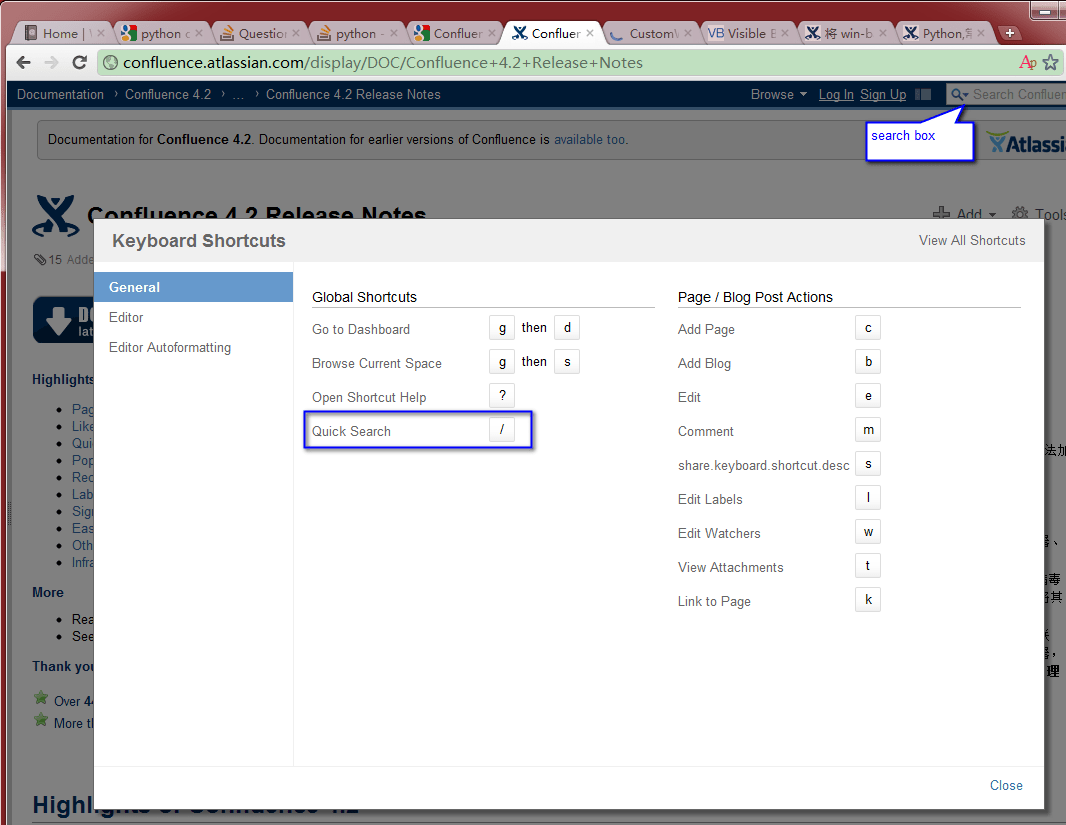This screenshot has width=1066, height=825.
Task: Click the red Ap extension icon
Action: [1027, 63]
